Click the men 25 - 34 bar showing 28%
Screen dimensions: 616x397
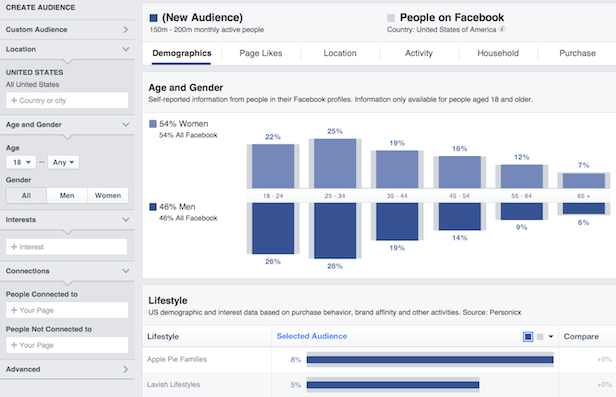[335, 231]
